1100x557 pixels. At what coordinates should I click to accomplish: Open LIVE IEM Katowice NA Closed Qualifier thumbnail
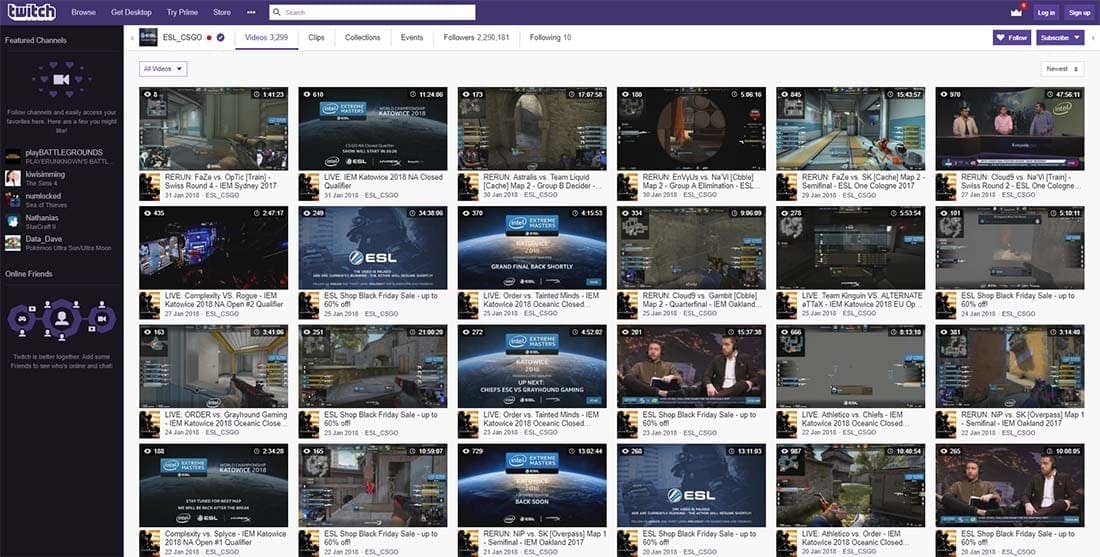click(373, 128)
